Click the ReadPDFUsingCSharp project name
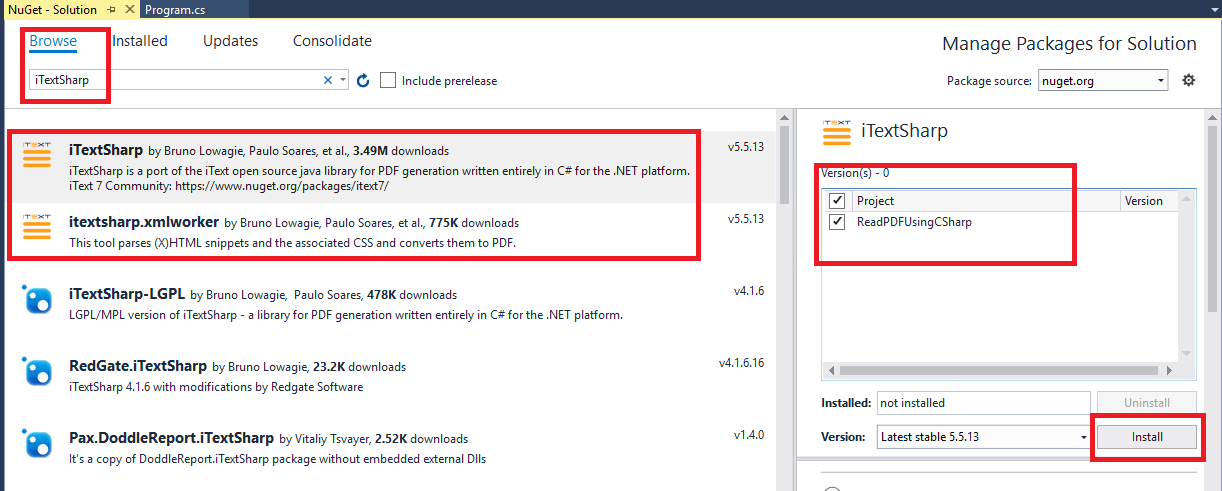The image size is (1222, 491). pyautogui.click(x=914, y=222)
